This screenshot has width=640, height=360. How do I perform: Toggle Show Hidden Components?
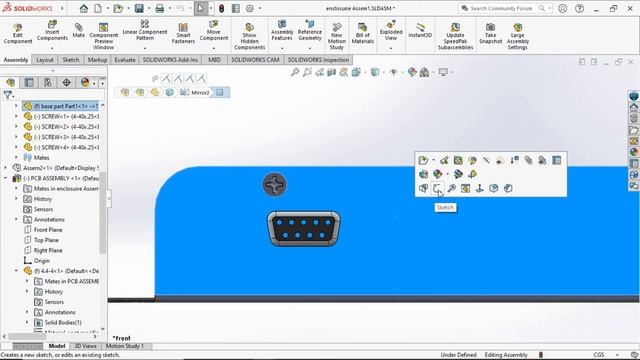pyautogui.click(x=249, y=37)
